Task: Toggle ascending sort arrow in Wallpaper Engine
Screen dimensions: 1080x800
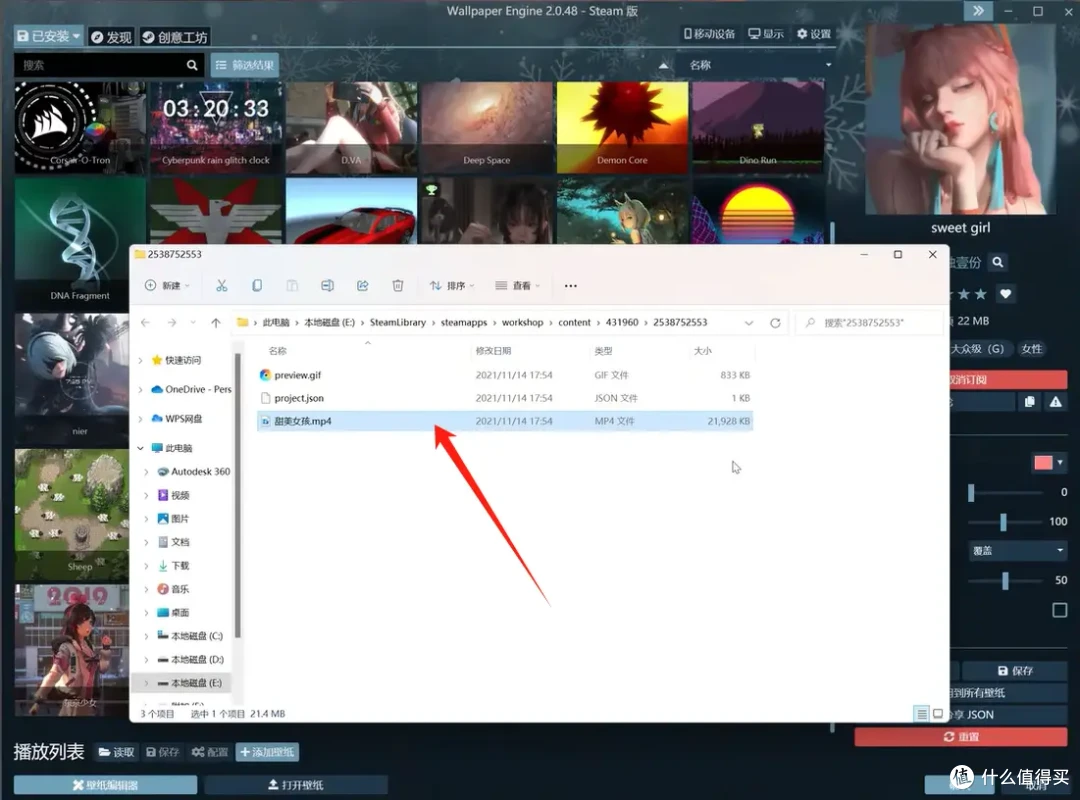Action: click(663, 65)
